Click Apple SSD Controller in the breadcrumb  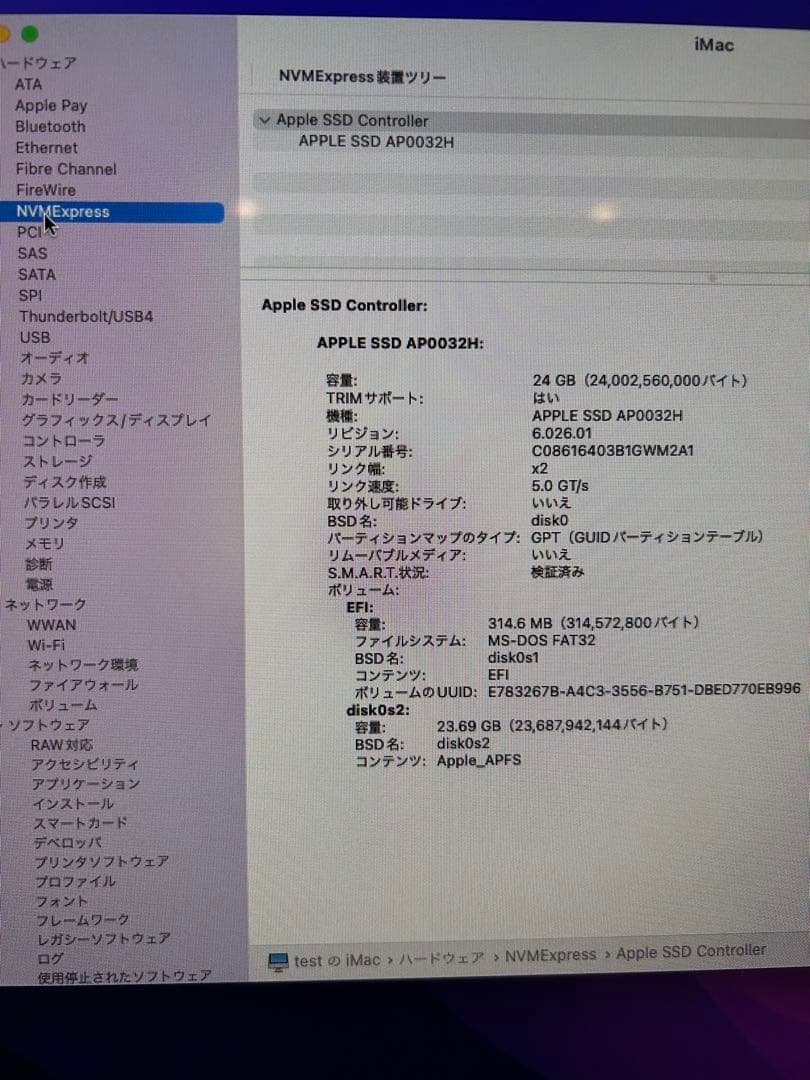690,951
